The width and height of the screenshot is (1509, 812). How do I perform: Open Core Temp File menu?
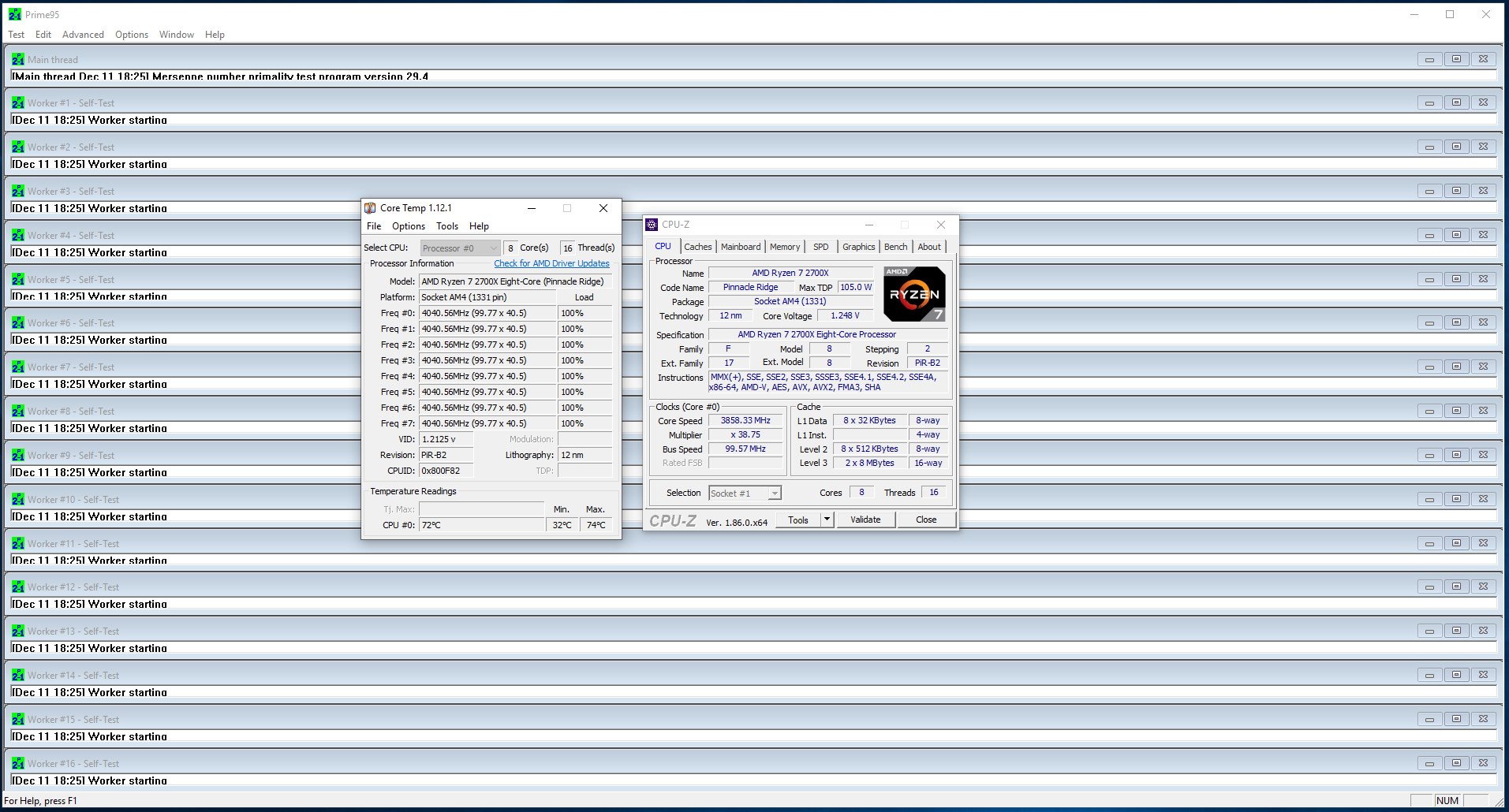point(374,226)
